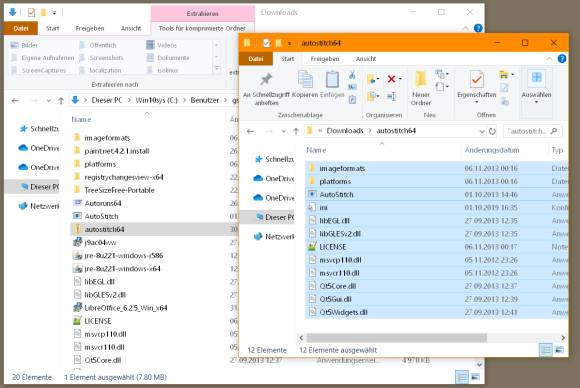Open the Freigeben tab in Downloads window
This screenshot has height=388, width=580.
pos(90,28)
